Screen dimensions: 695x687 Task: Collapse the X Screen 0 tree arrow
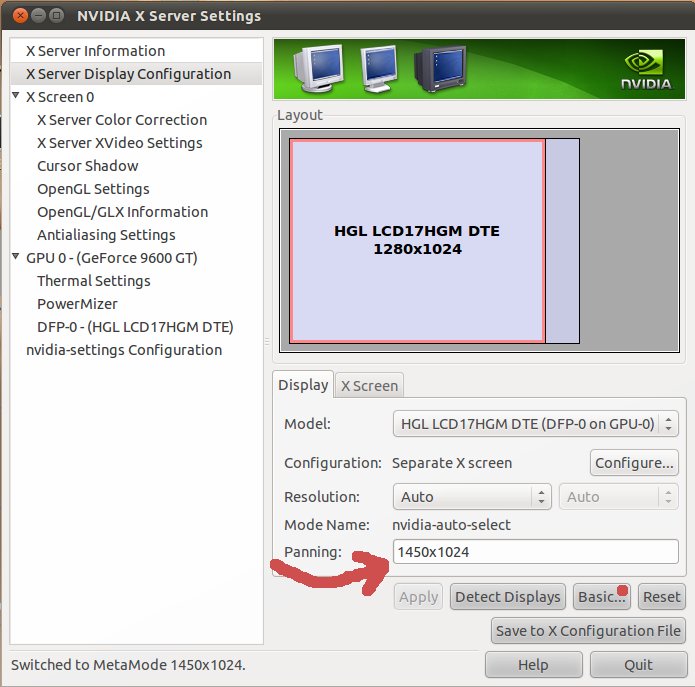tap(16, 95)
